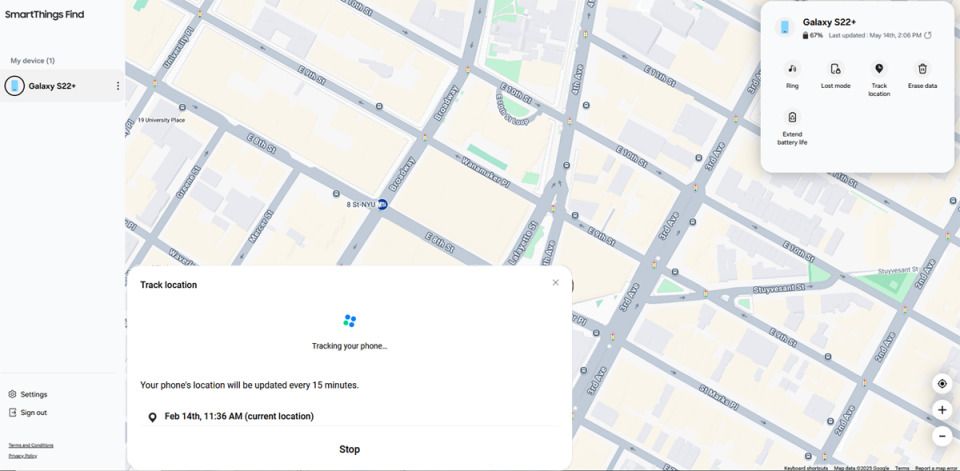Zoom in on the map
The image size is (960, 471).
tap(942, 410)
